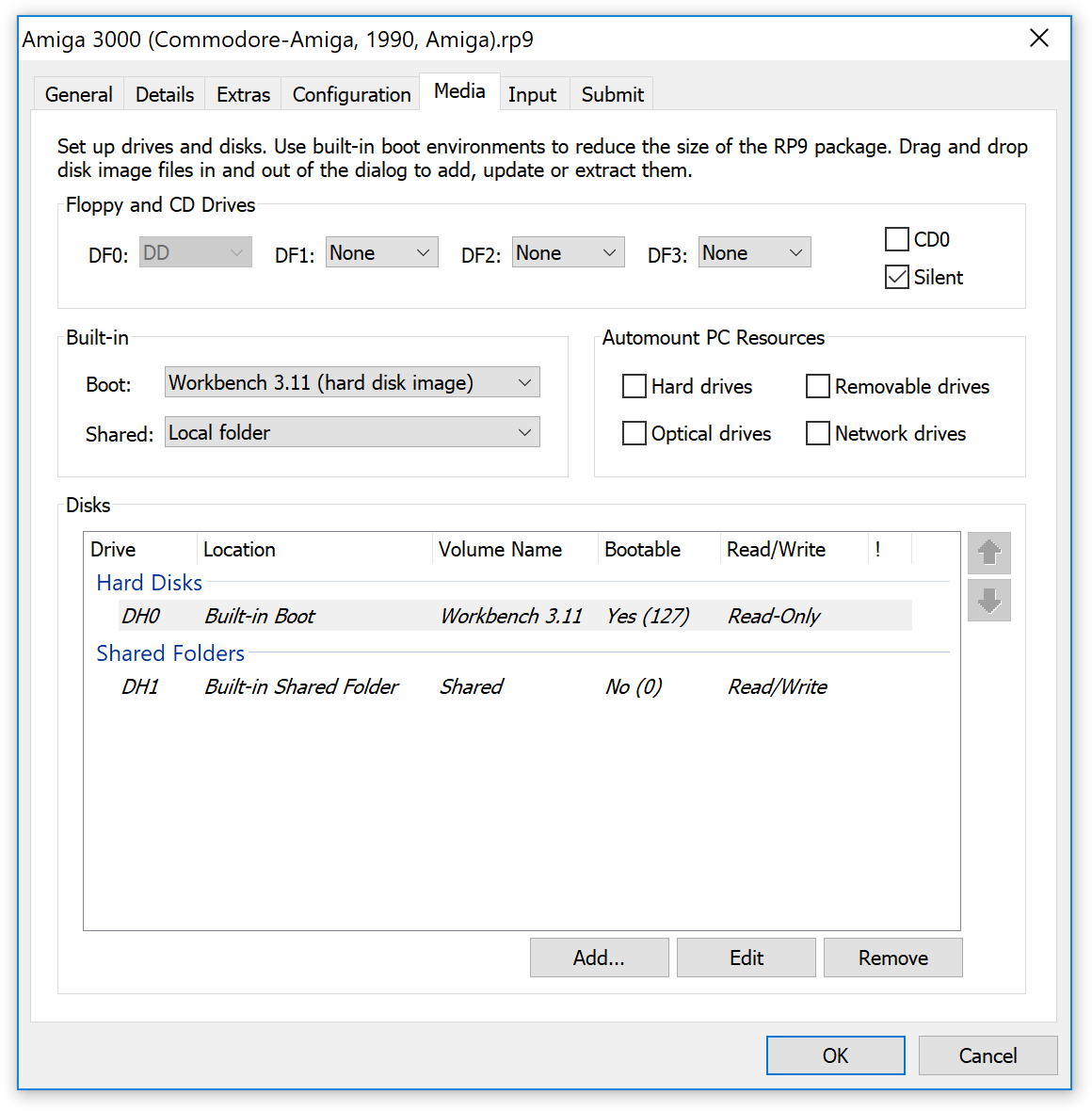Enable automount for Hard drives

(634, 386)
